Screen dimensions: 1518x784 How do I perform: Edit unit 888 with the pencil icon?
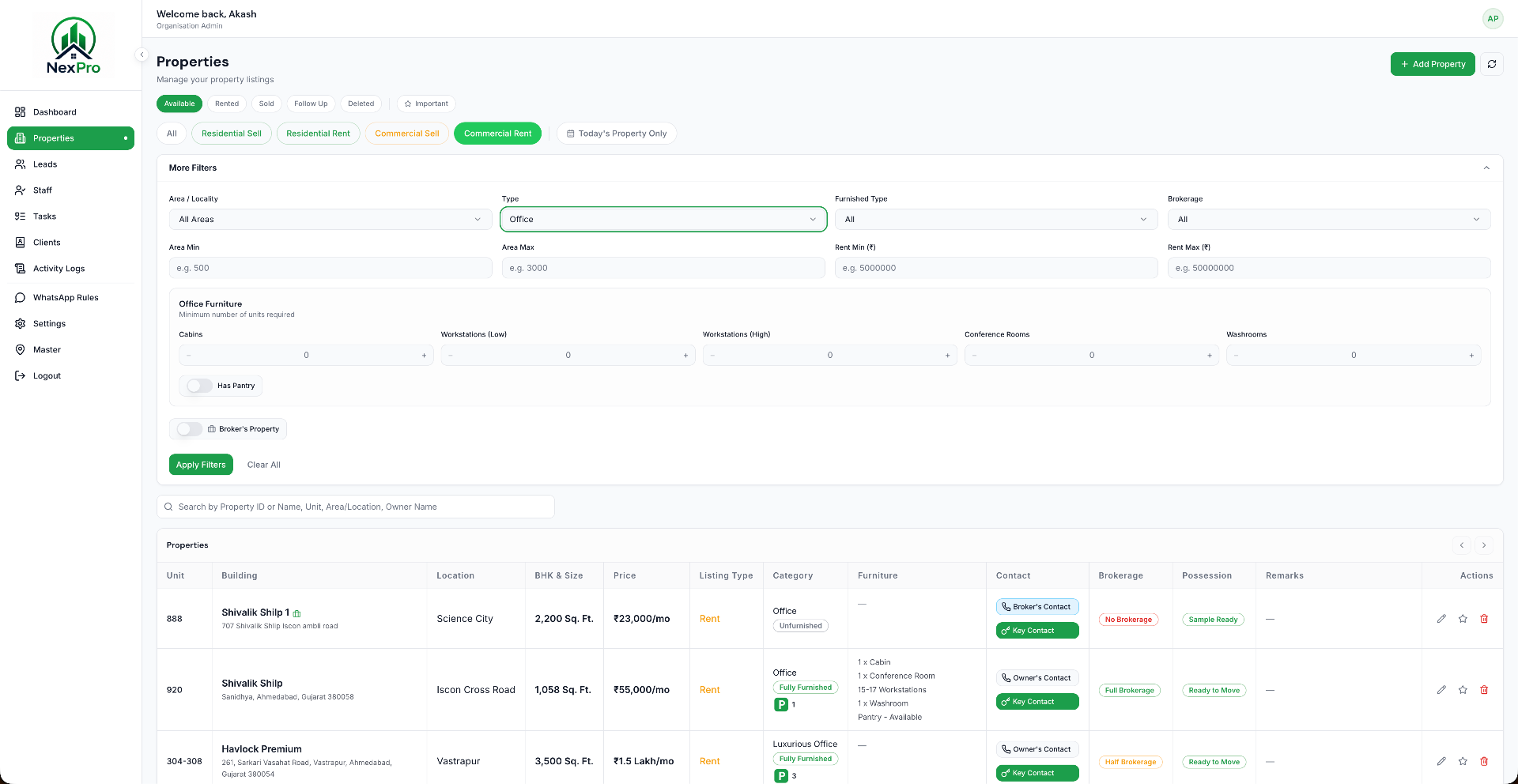[1441, 619]
